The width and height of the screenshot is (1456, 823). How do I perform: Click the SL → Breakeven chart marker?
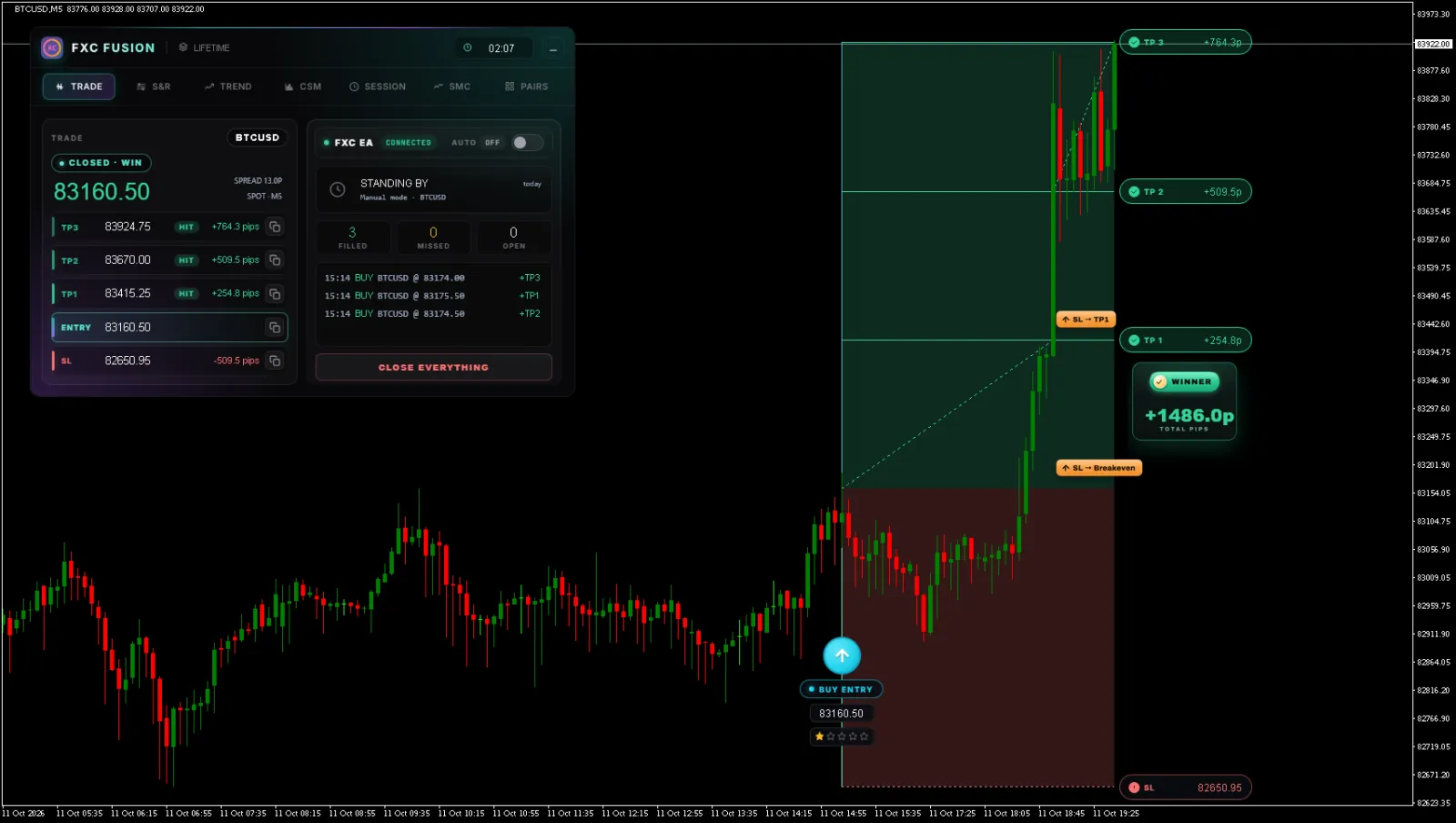click(x=1099, y=468)
